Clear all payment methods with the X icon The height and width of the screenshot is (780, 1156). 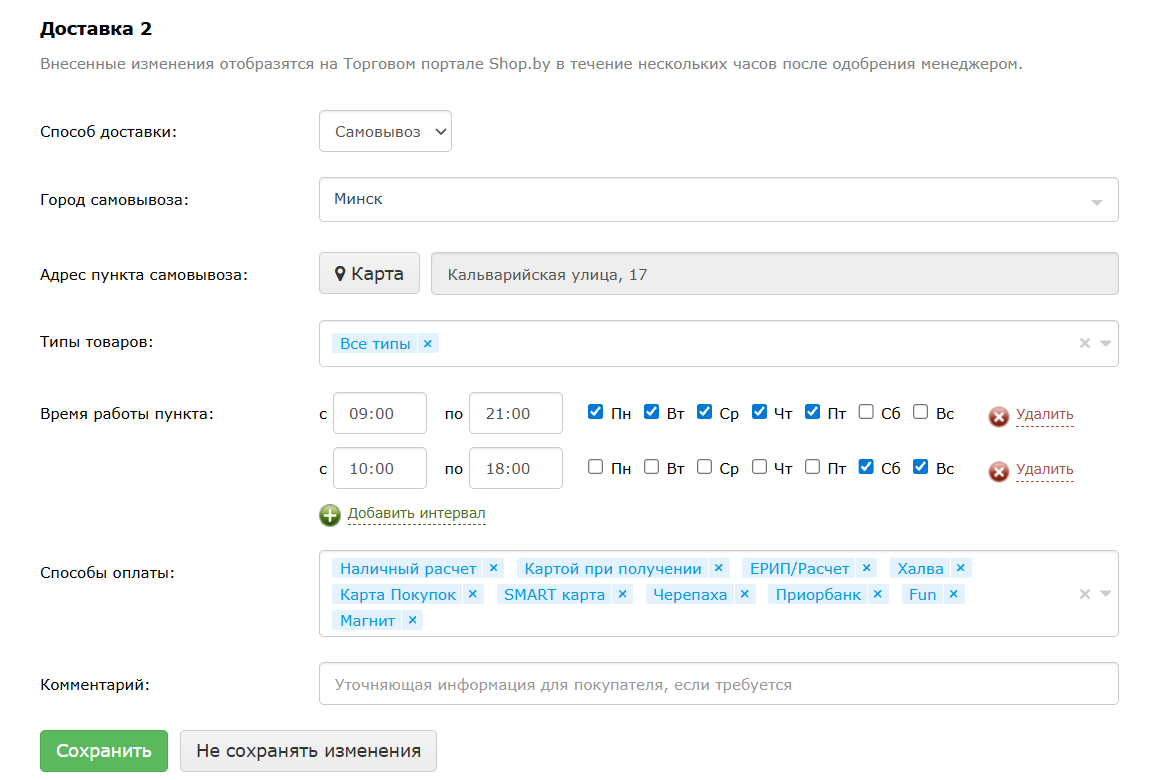click(1084, 594)
